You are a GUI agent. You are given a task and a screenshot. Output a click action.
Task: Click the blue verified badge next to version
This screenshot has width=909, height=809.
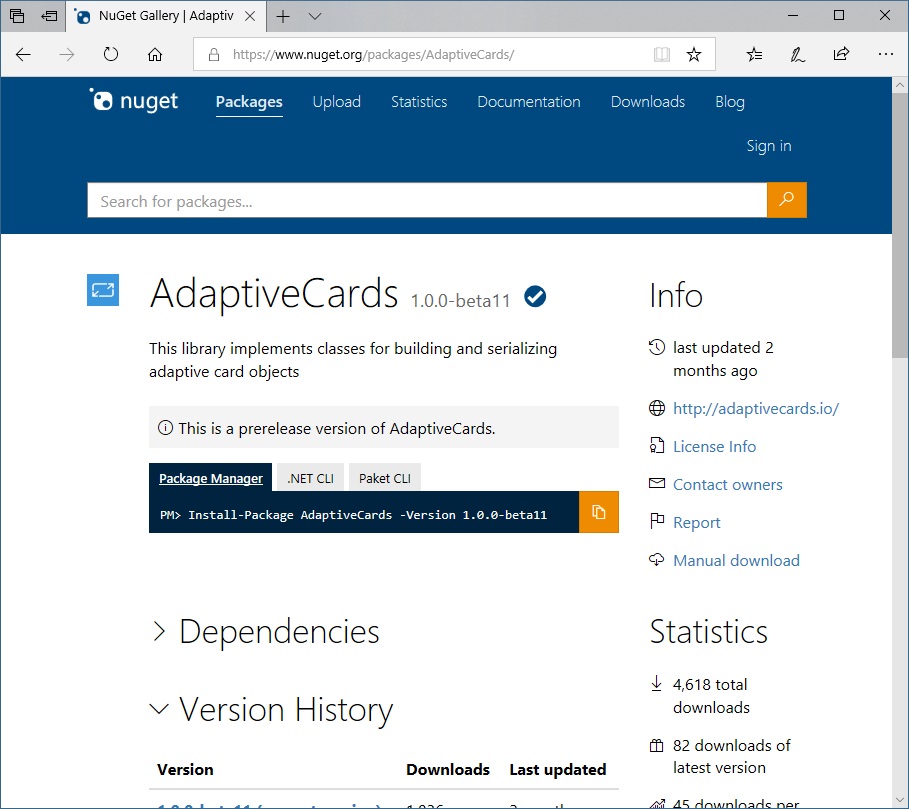click(x=535, y=296)
